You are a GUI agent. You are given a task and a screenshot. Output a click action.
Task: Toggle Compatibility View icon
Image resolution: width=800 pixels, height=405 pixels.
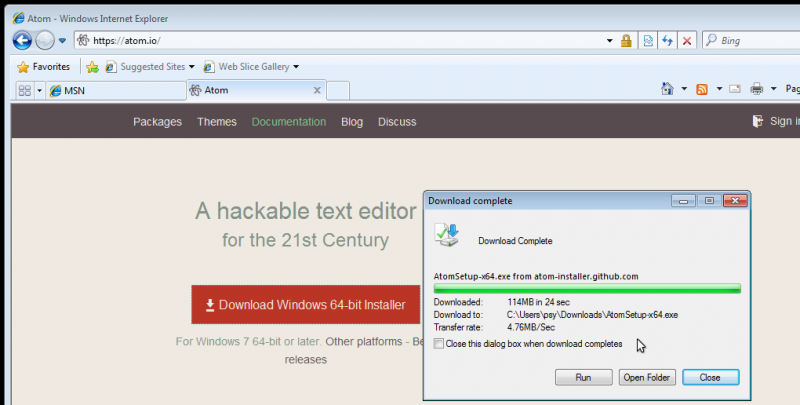[x=648, y=41]
